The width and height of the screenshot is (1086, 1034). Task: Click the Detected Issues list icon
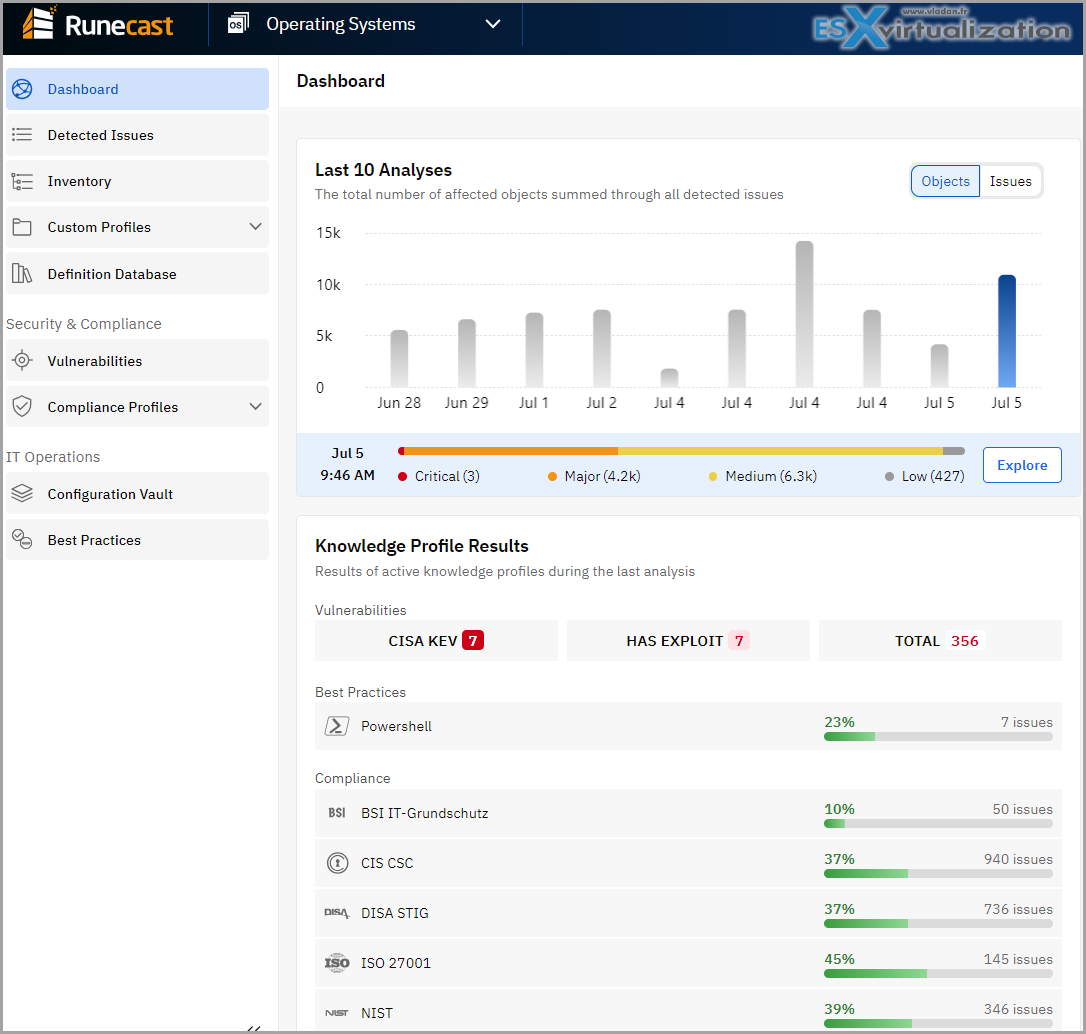[22, 134]
